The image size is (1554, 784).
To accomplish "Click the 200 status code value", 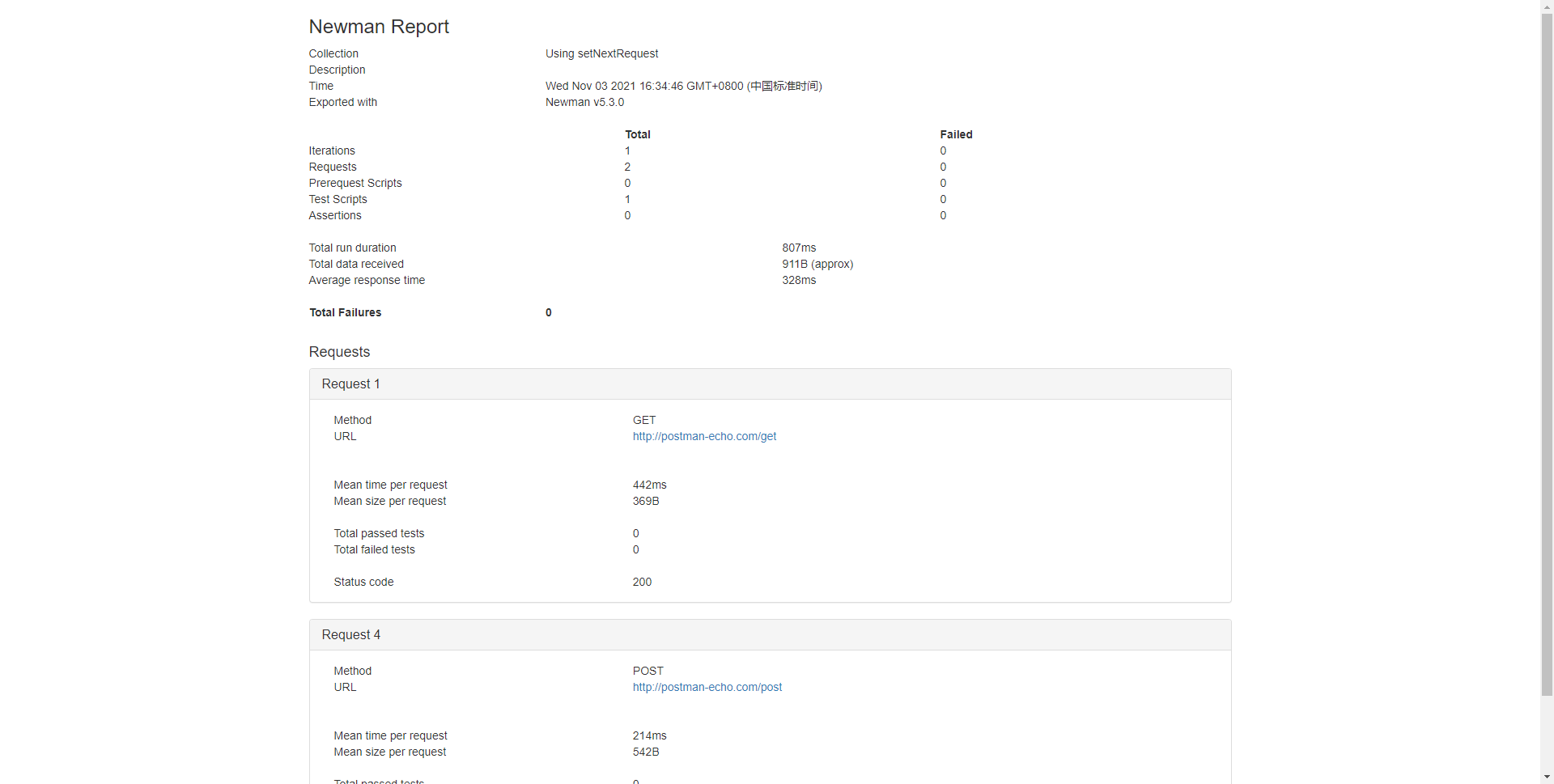I will [x=642, y=582].
